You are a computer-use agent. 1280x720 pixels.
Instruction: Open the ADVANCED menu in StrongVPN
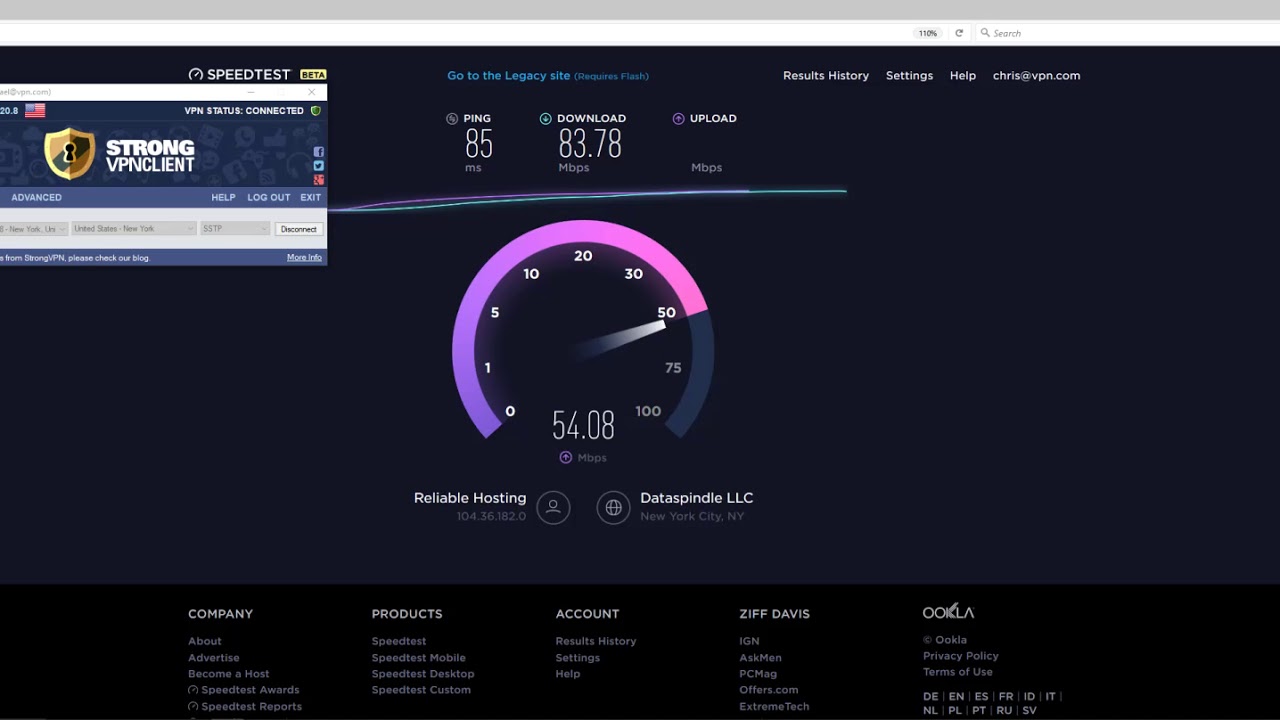click(x=36, y=197)
